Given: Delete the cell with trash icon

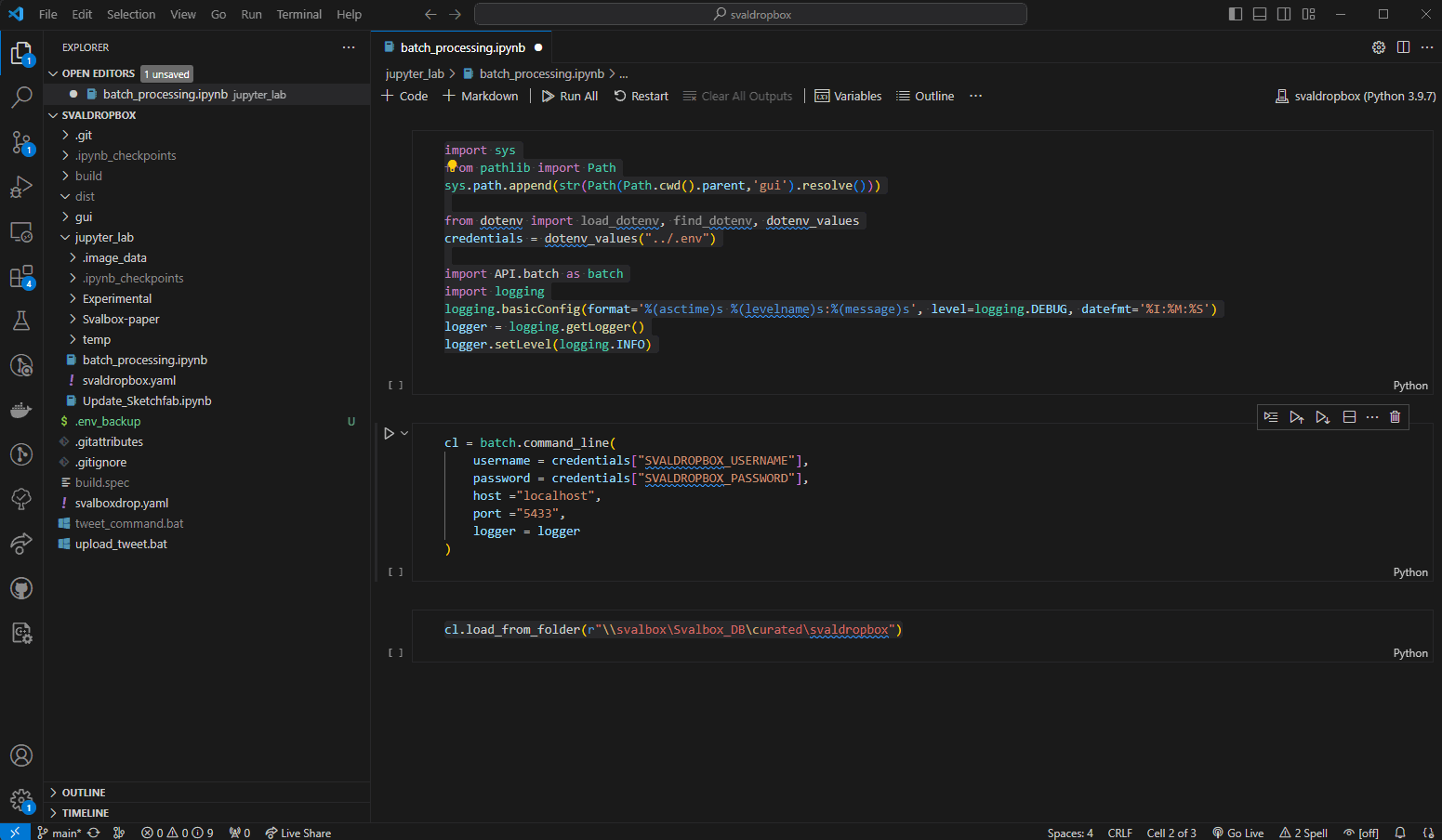Looking at the screenshot, I should click(x=1396, y=417).
